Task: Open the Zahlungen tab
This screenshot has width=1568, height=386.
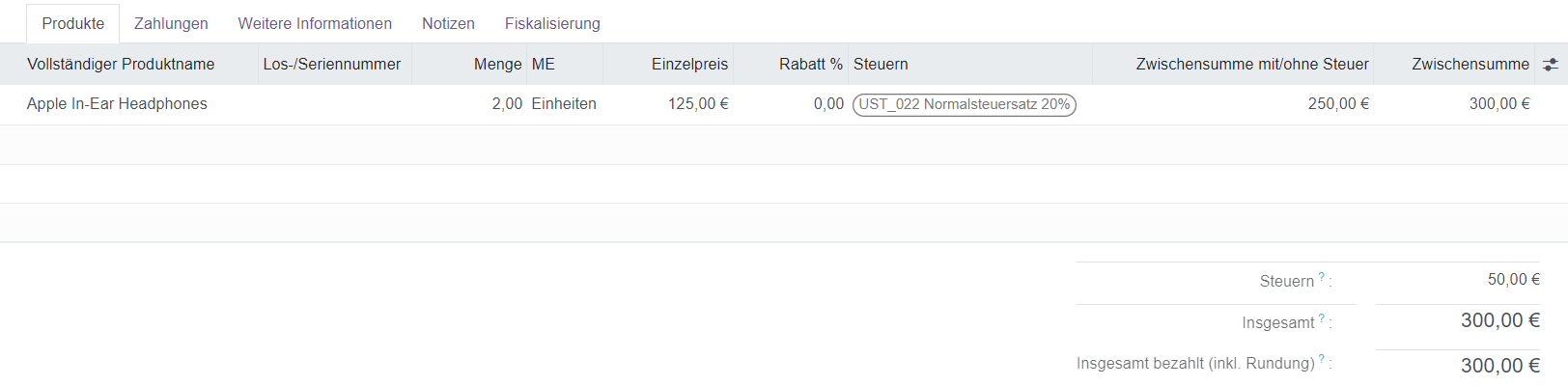Action: pyautogui.click(x=171, y=23)
